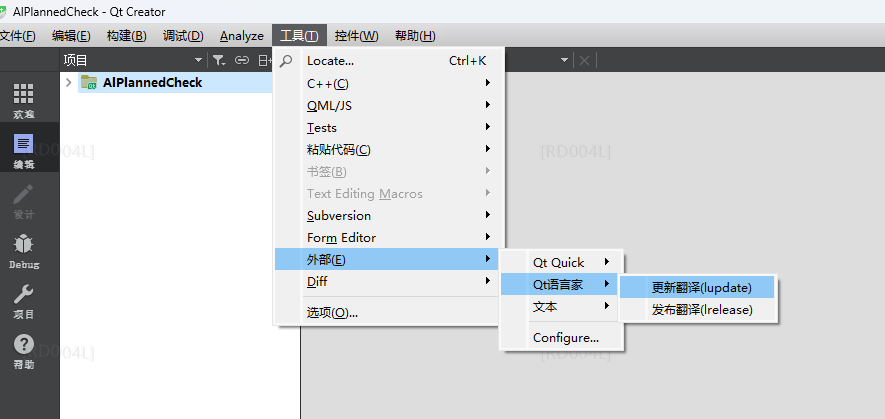Switch to Debug mode
The height and width of the screenshot is (419, 885).
click(24, 251)
